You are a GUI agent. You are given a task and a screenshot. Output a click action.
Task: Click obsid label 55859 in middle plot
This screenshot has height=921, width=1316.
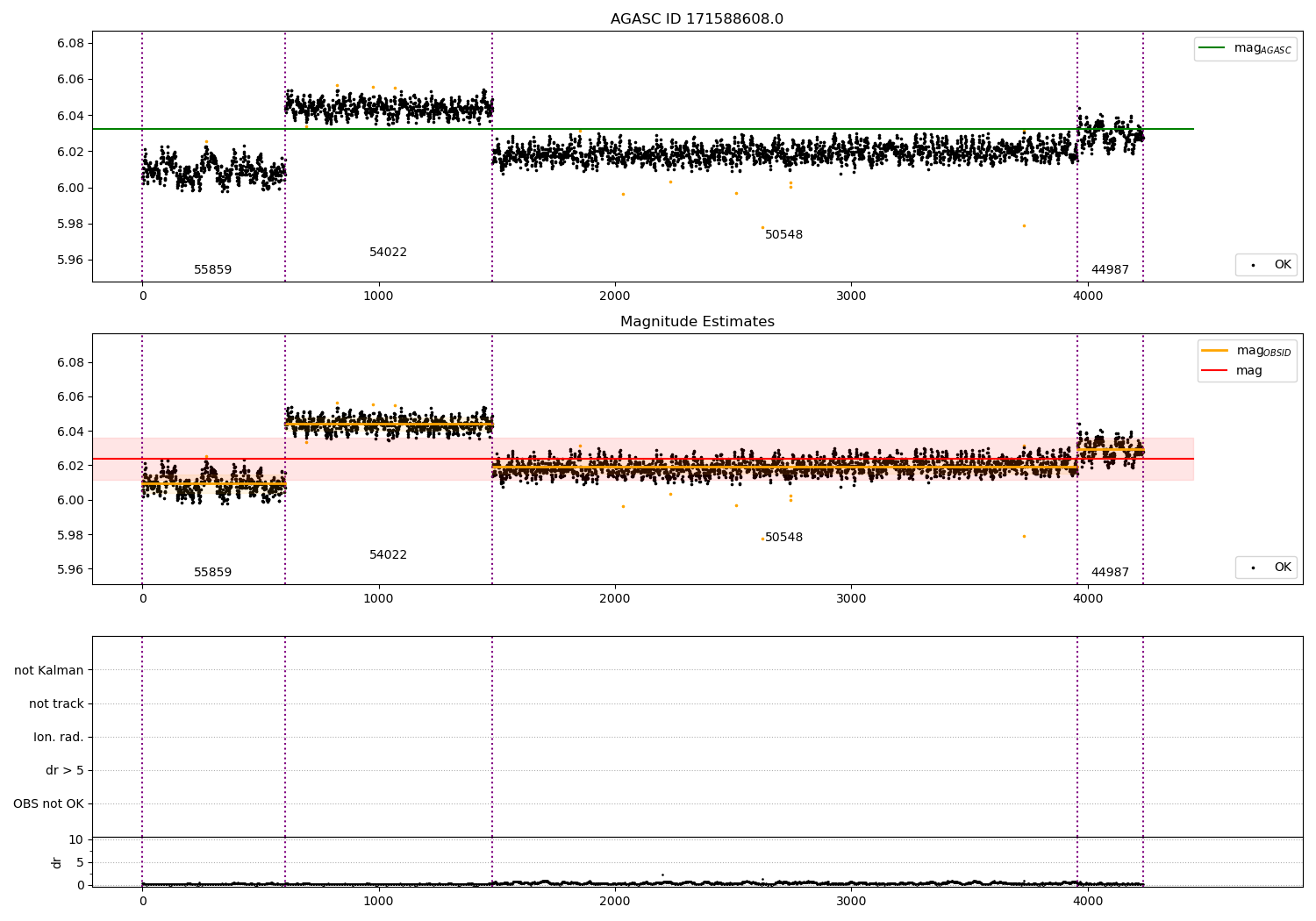pos(212,572)
